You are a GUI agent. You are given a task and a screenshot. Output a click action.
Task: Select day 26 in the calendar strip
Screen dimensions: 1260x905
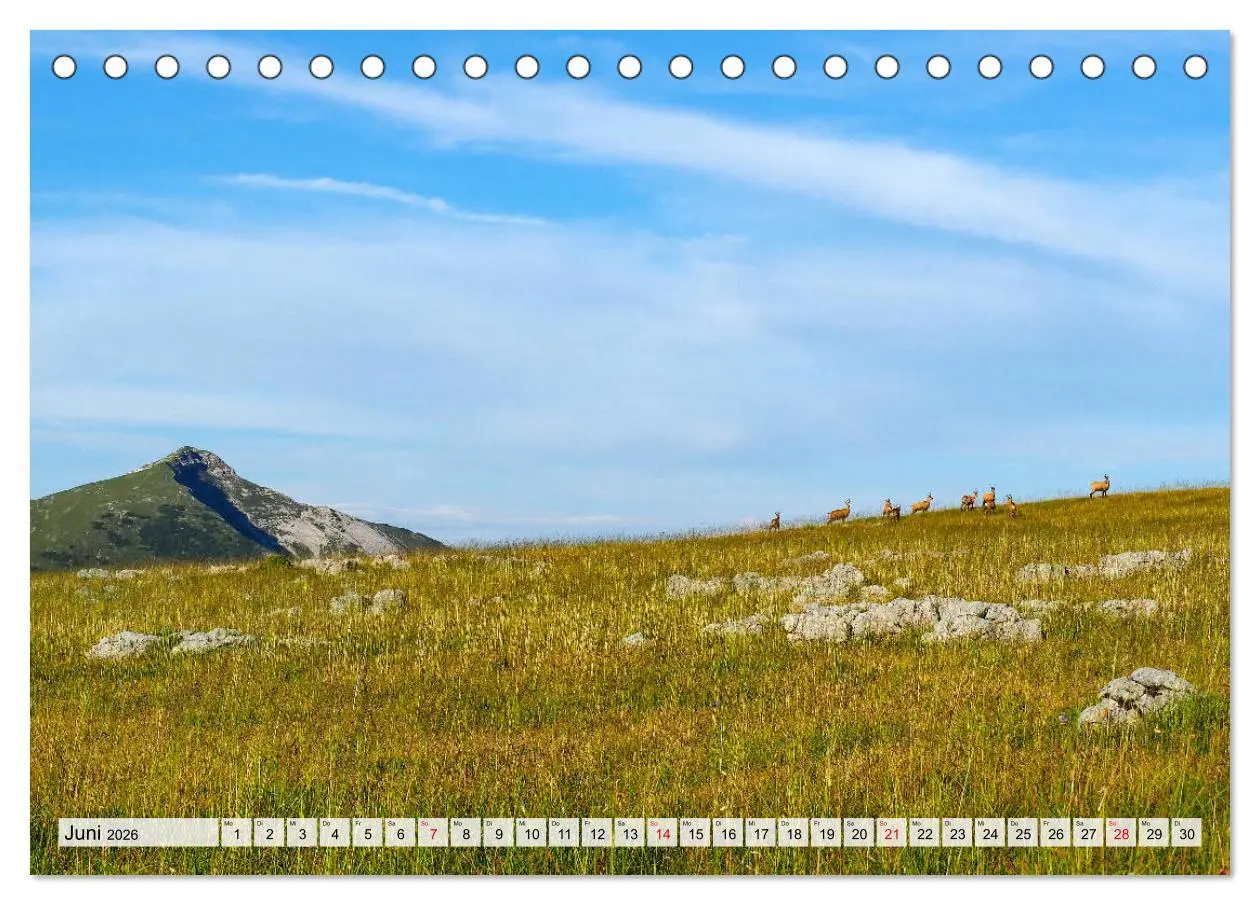tap(1056, 833)
